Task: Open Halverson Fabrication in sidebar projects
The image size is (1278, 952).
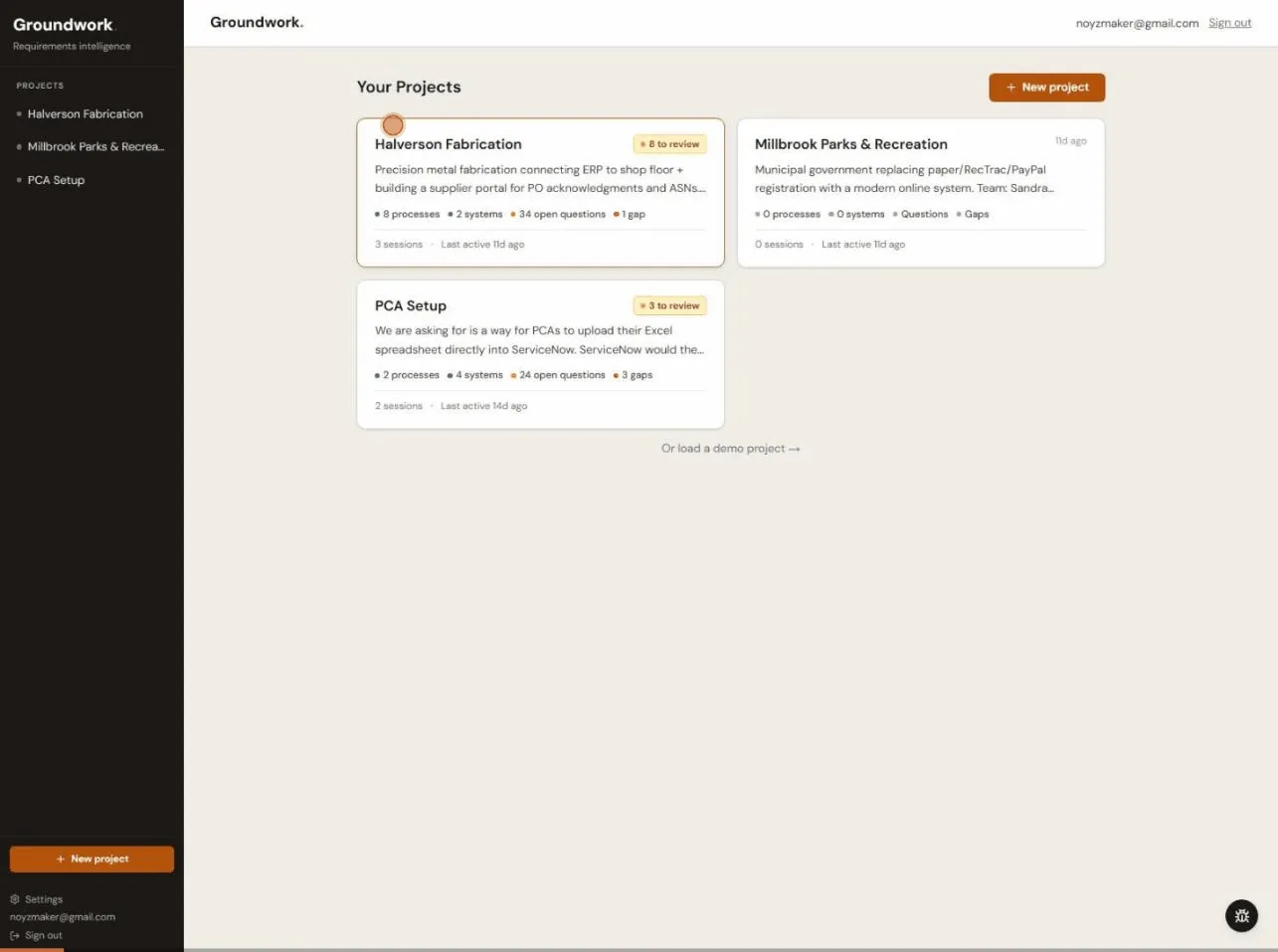Action: pyautogui.click(x=86, y=114)
